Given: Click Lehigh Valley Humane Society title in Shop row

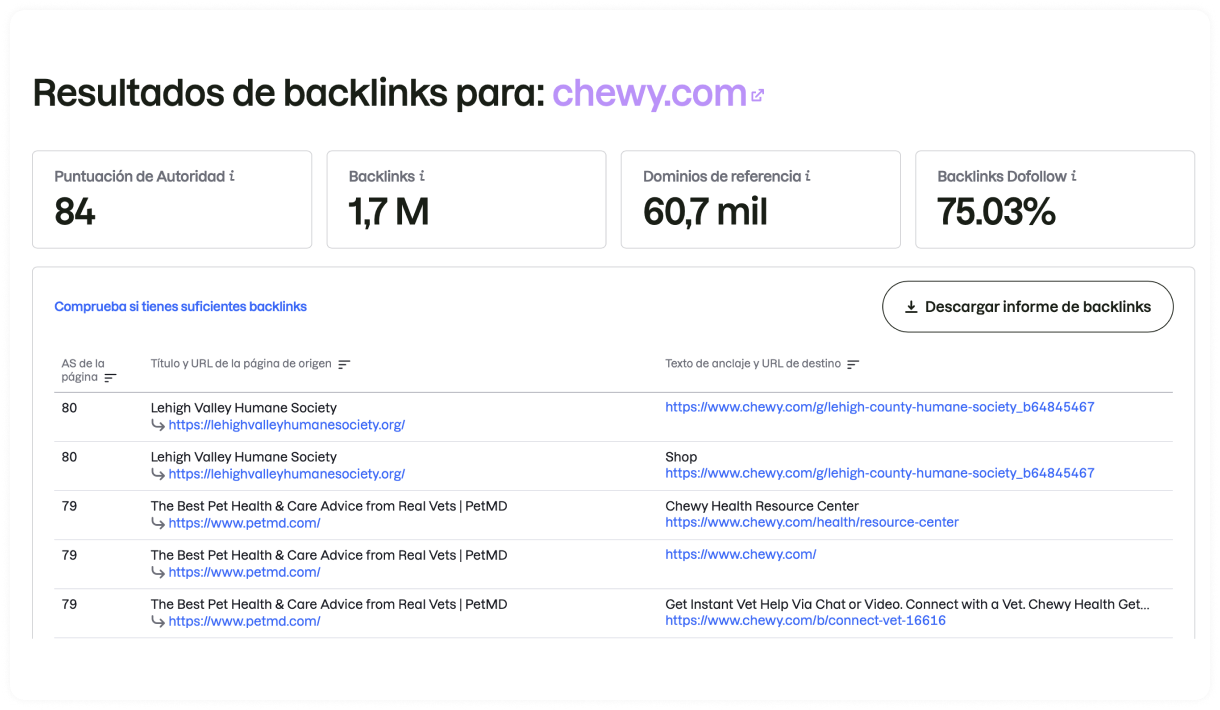Looking at the screenshot, I should tap(244, 457).
